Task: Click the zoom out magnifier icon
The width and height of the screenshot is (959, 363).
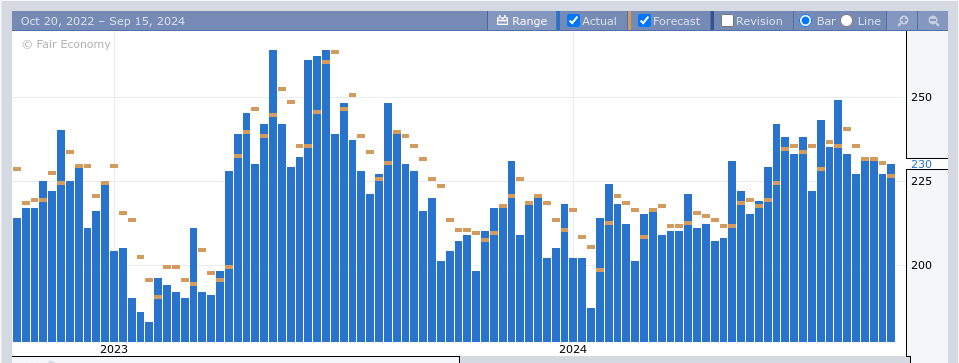Action: 933,21
